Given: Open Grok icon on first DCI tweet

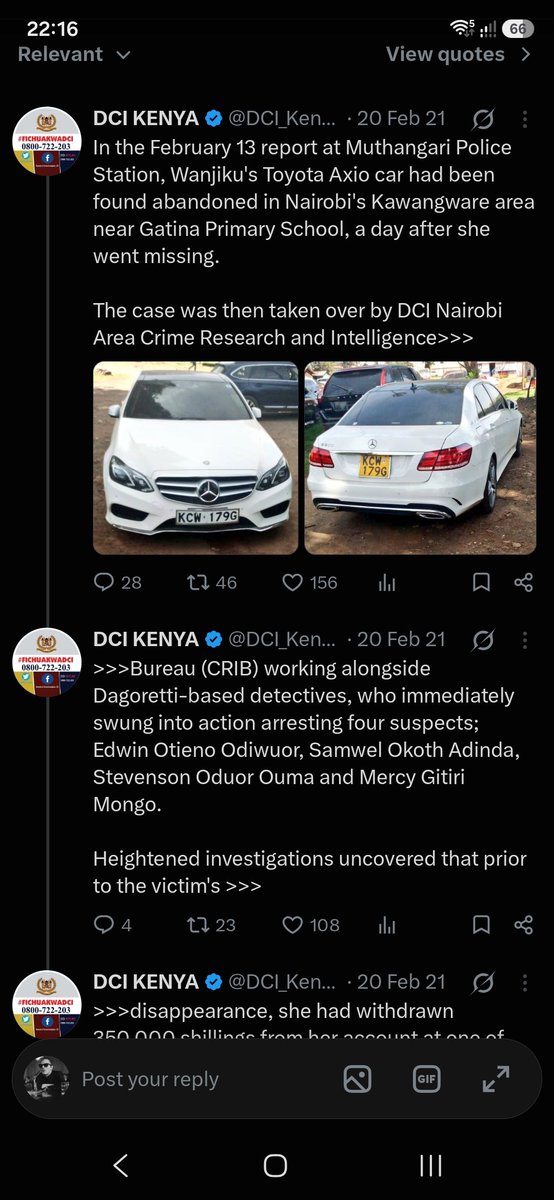Looking at the screenshot, I should (482, 119).
